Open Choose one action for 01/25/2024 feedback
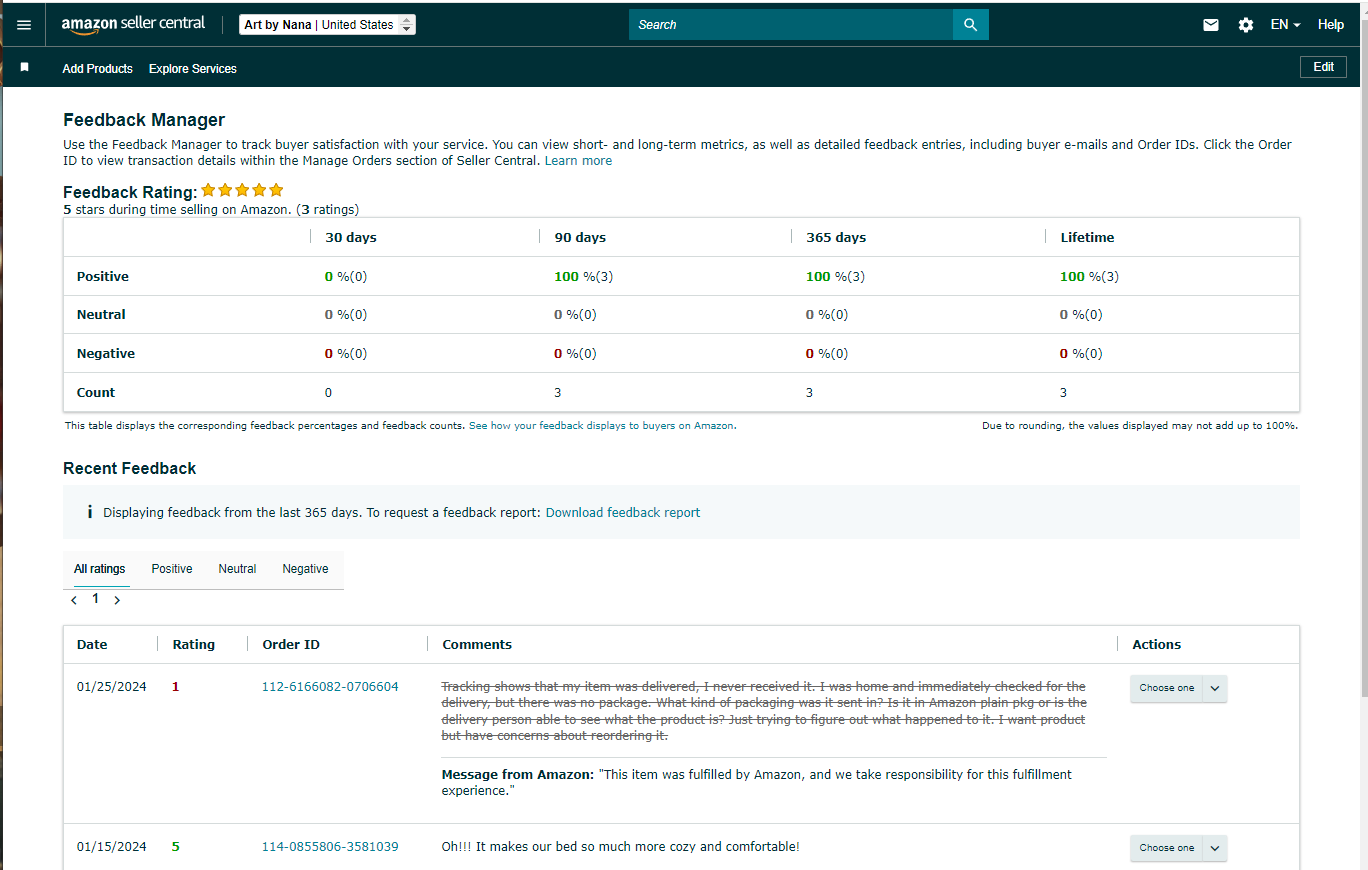This screenshot has height=870, width=1368. click(x=1166, y=688)
